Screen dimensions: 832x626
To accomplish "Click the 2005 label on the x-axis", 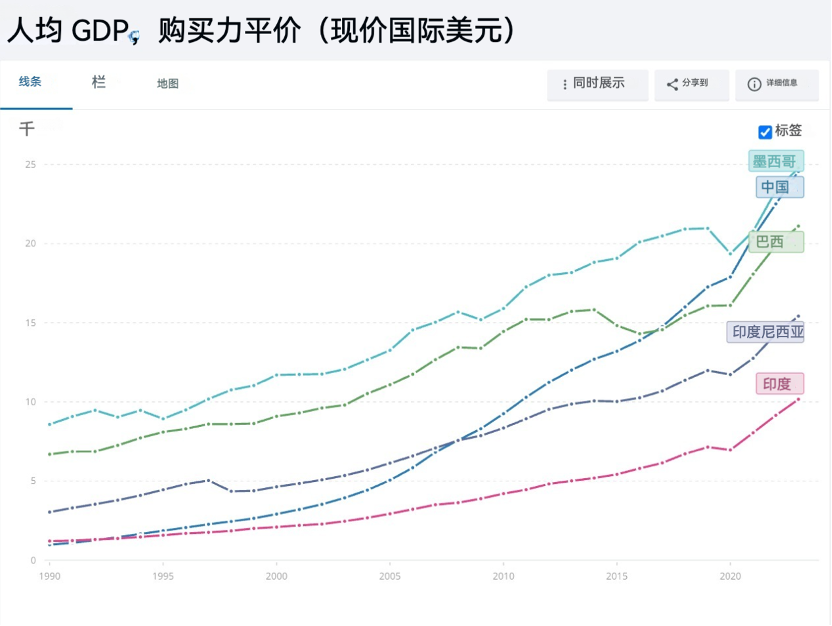I will click(x=390, y=576).
